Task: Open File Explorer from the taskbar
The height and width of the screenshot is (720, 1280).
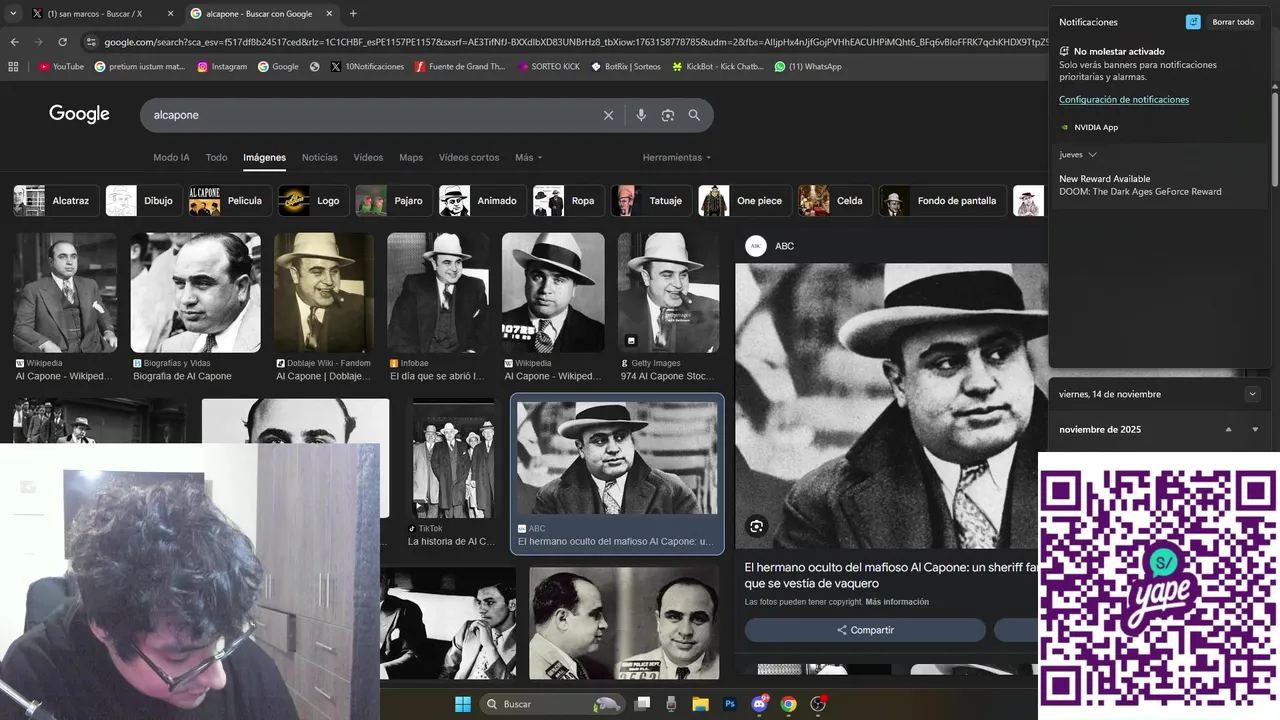Action: tap(700, 704)
